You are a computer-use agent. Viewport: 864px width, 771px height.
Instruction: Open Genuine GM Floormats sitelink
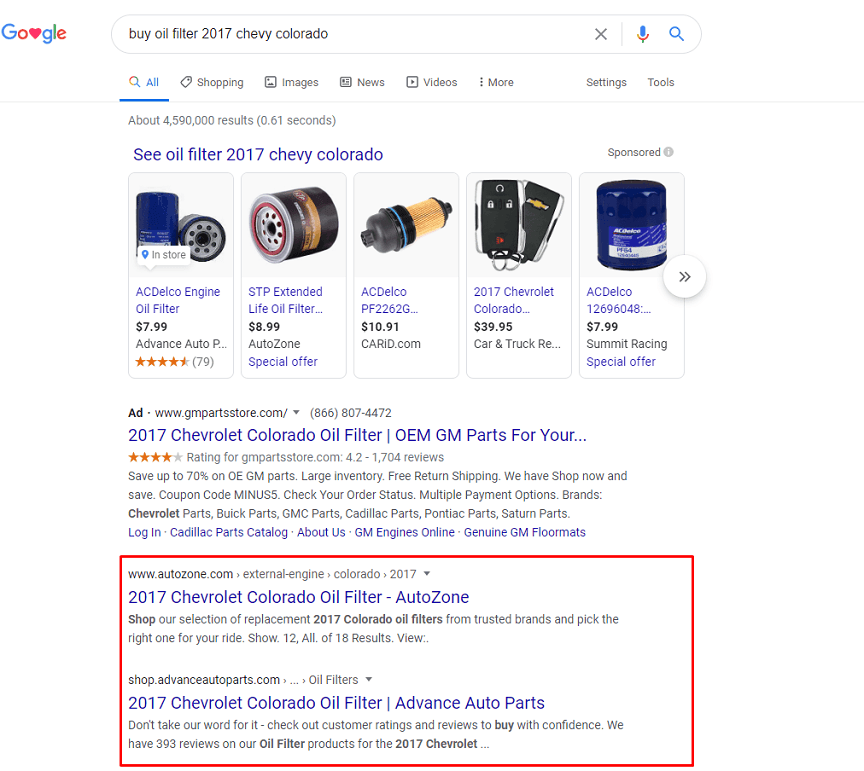click(x=525, y=532)
